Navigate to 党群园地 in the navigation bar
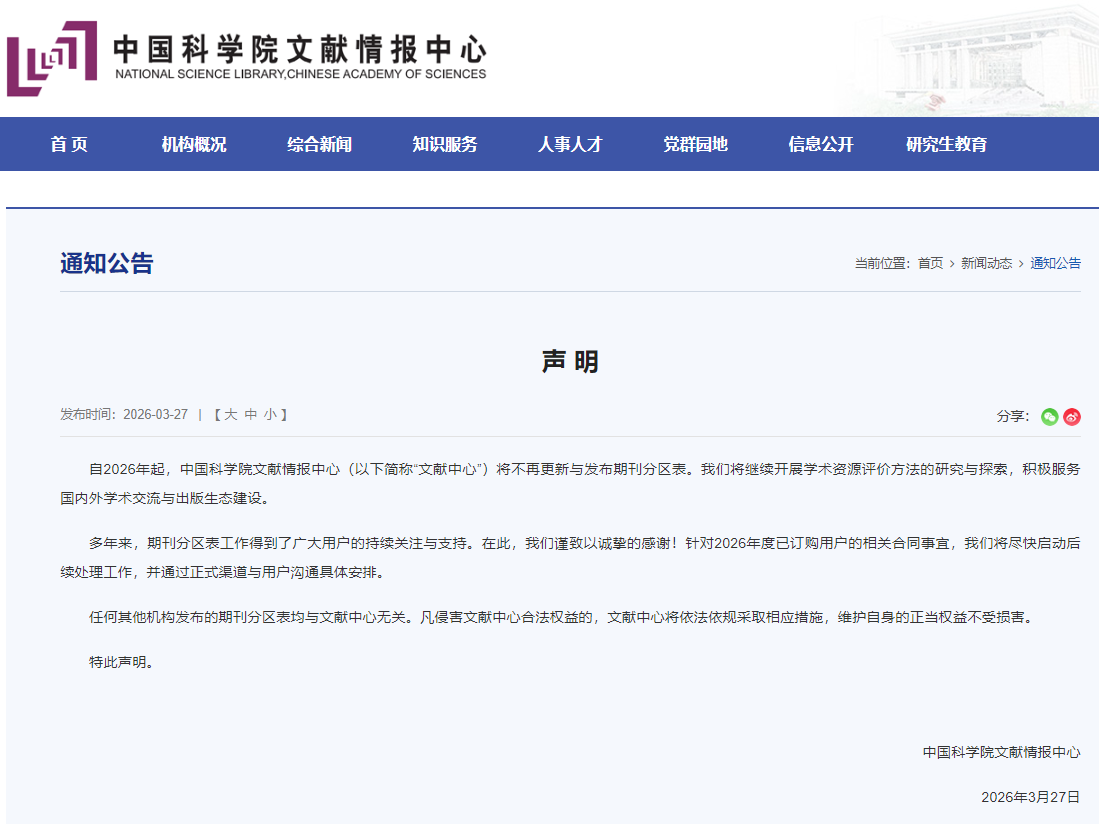The width and height of the screenshot is (1099, 824). pyautogui.click(x=695, y=144)
